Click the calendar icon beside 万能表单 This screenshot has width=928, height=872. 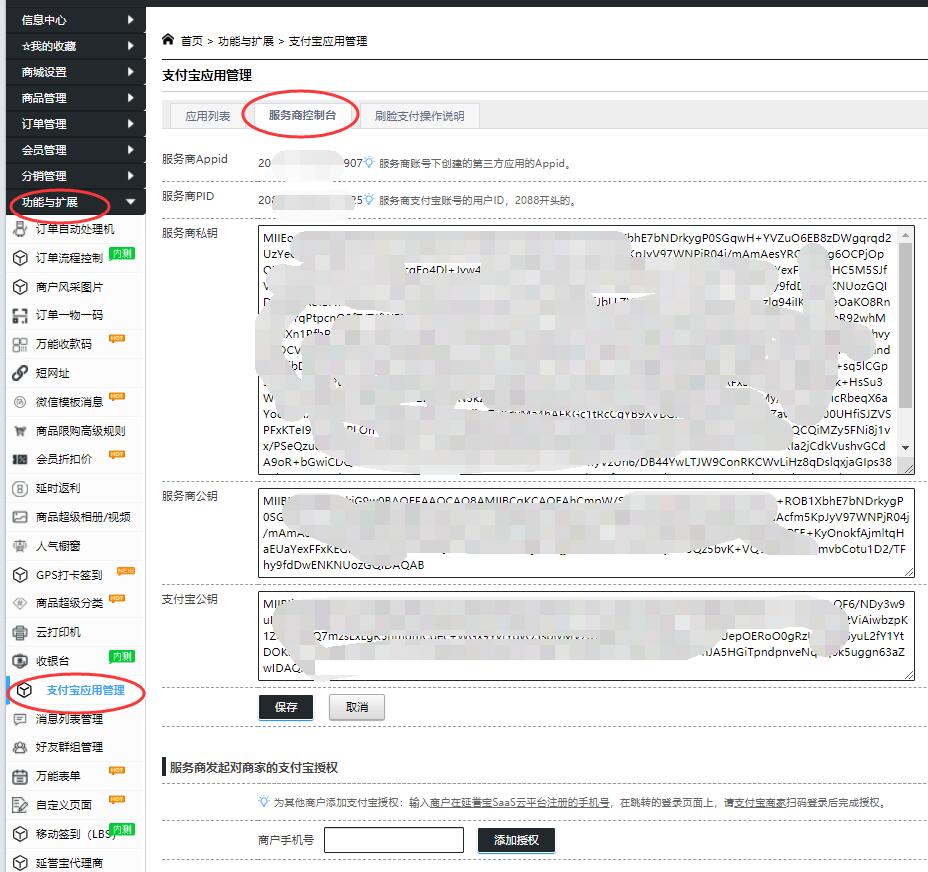point(20,776)
